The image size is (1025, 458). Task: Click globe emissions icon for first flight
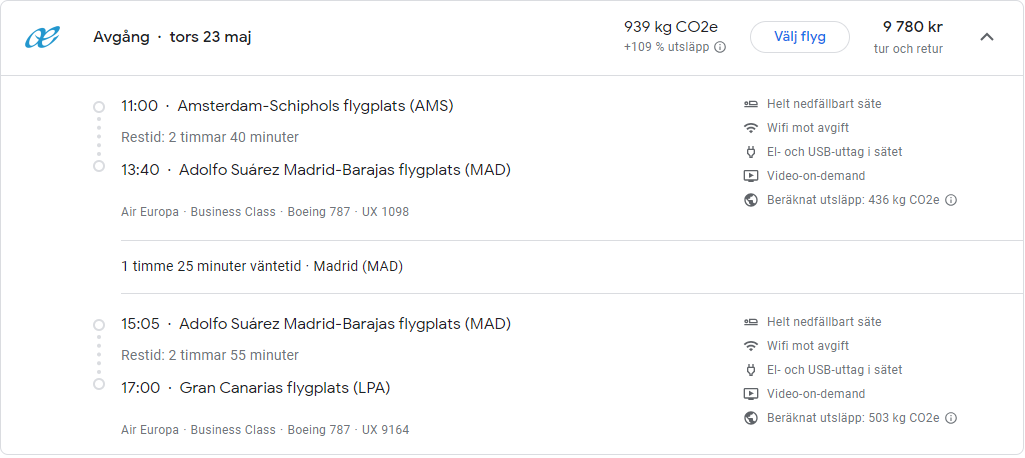click(x=751, y=200)
